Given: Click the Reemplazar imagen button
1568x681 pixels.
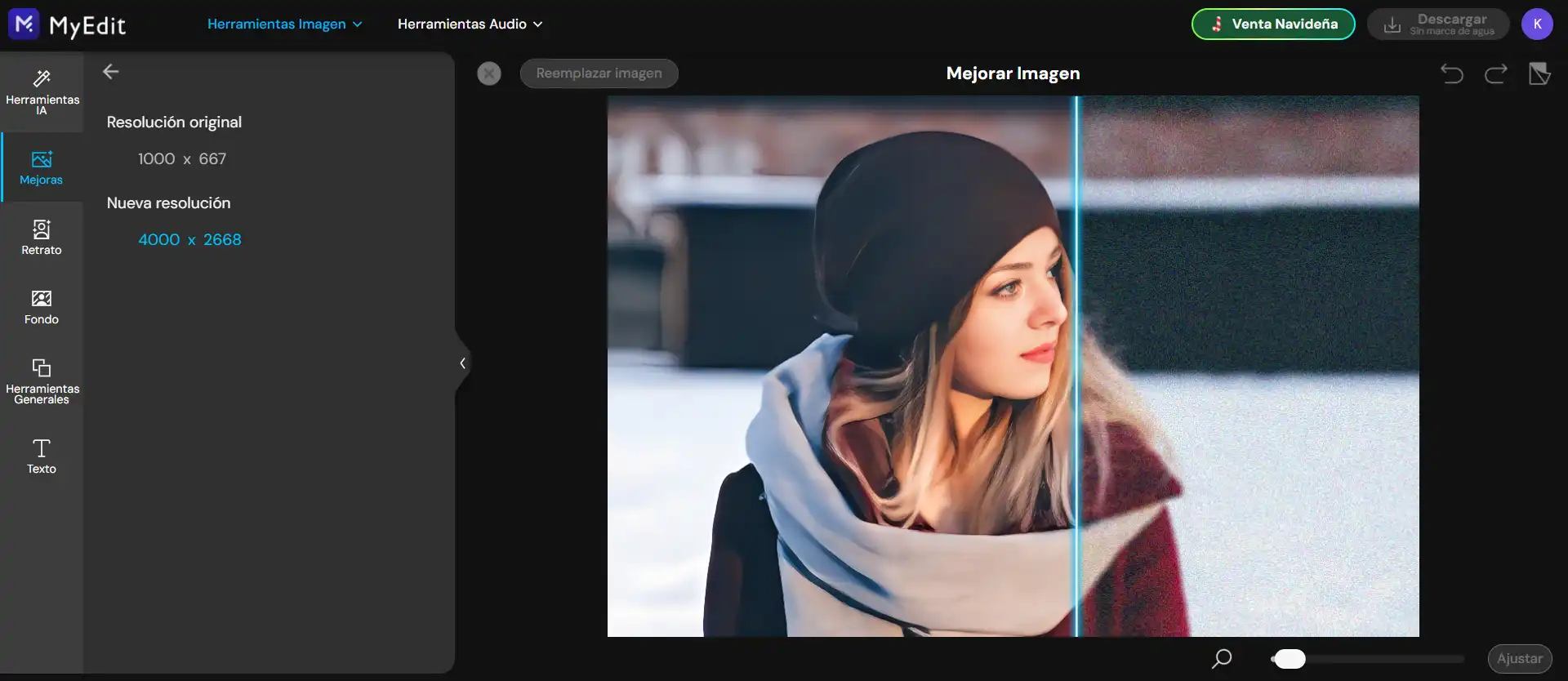Looking at the screenshot, I should tap(599, 73).
